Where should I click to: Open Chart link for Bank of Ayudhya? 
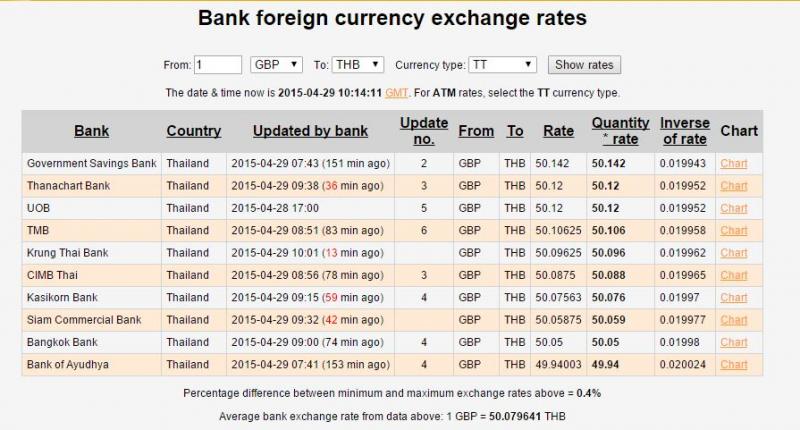734,365
